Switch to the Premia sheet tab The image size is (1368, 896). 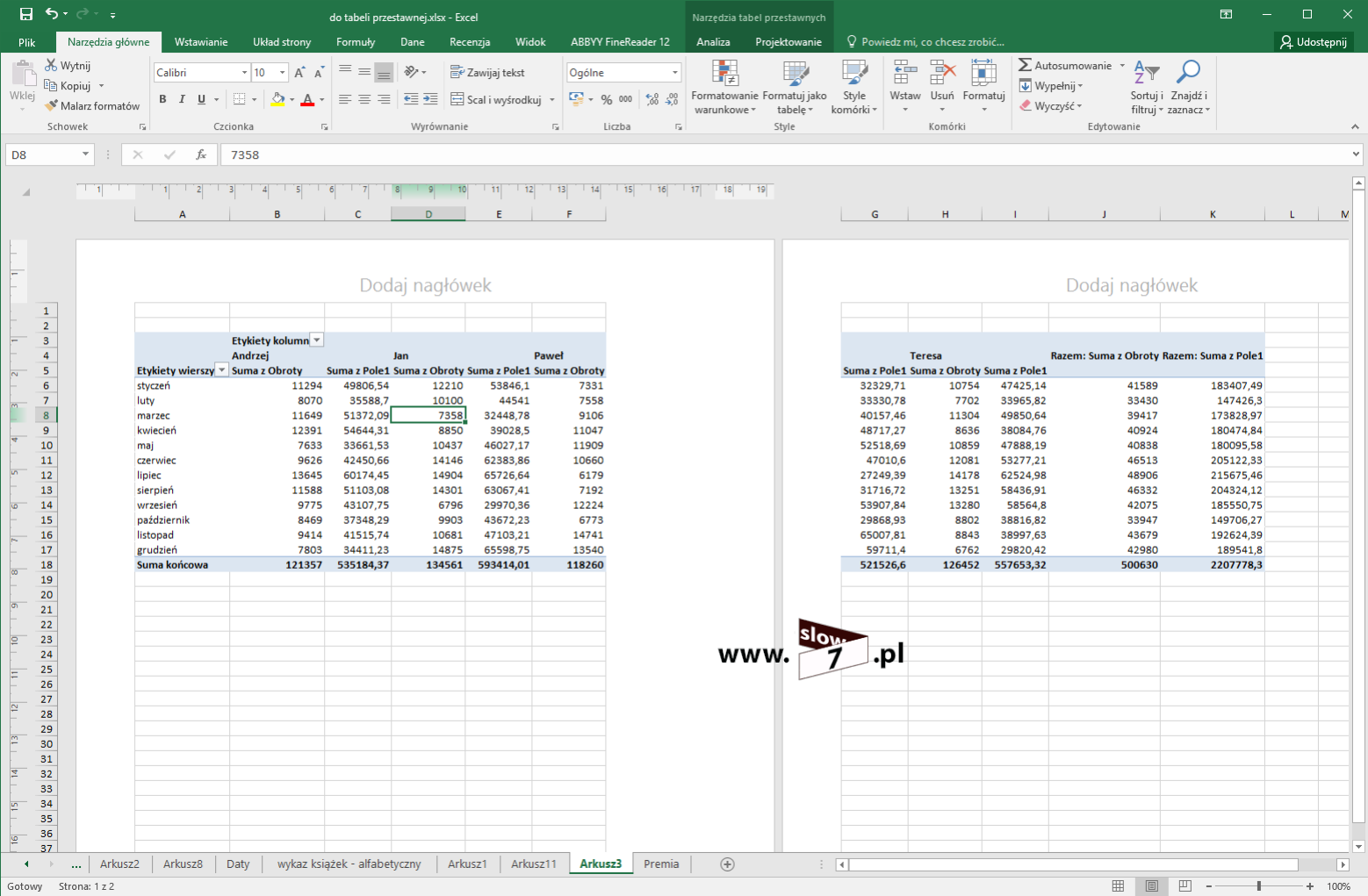point(661,864)
